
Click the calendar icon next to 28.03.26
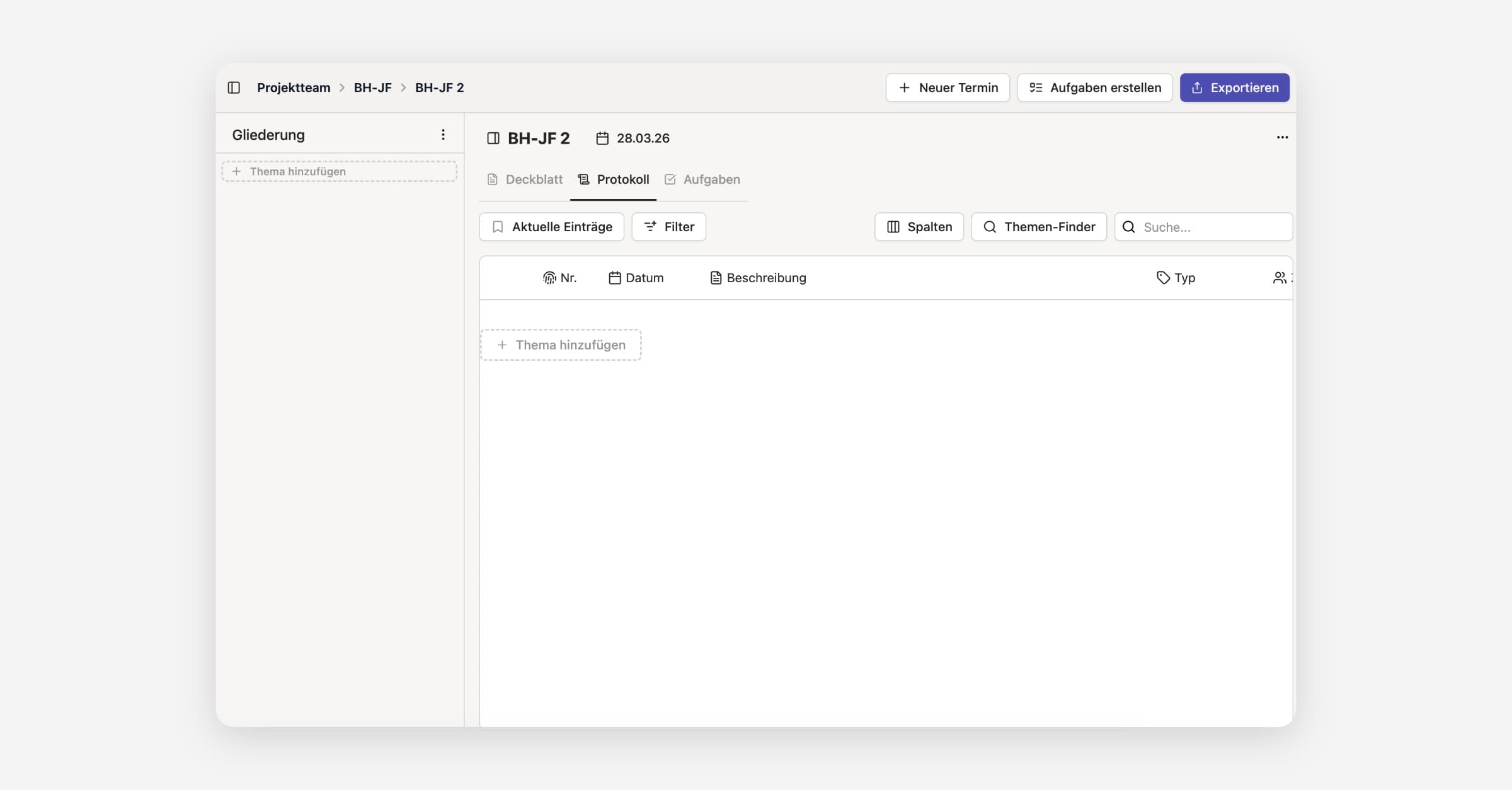point(602,138)
